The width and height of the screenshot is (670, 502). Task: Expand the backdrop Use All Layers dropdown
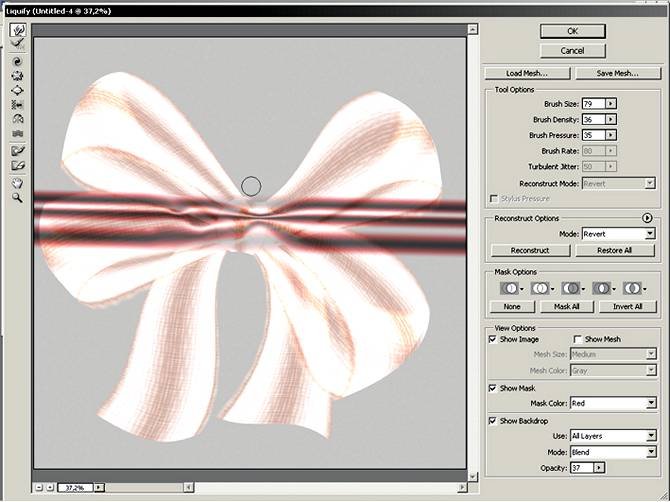click(x=610, y=436)
